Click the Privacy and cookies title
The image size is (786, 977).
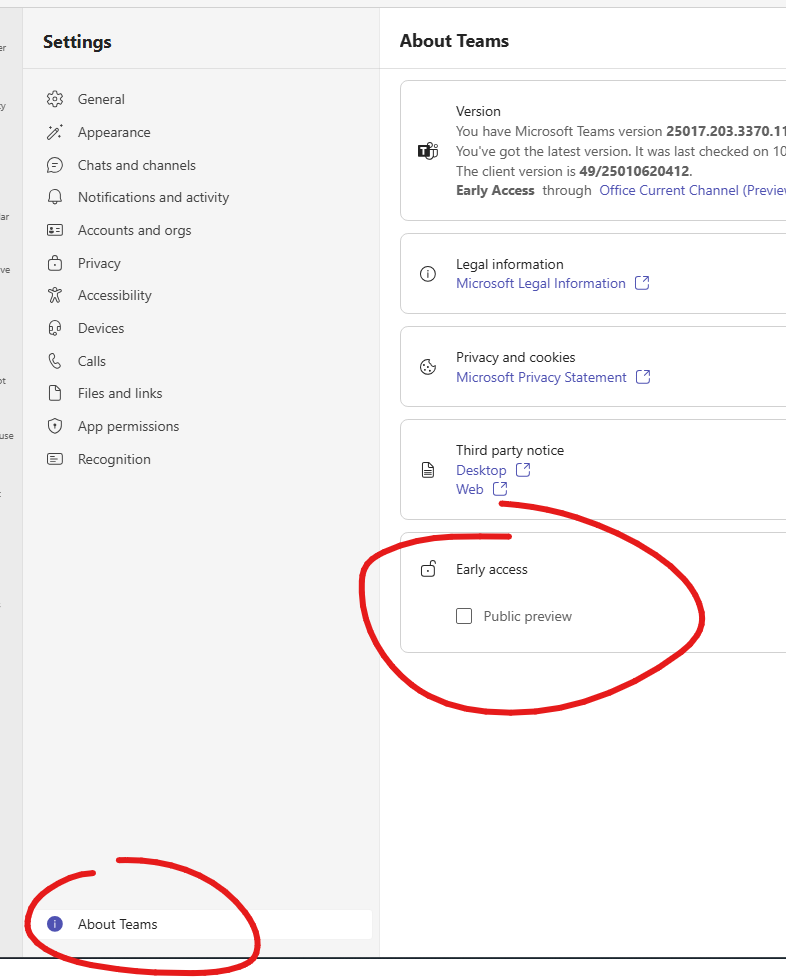515,358
